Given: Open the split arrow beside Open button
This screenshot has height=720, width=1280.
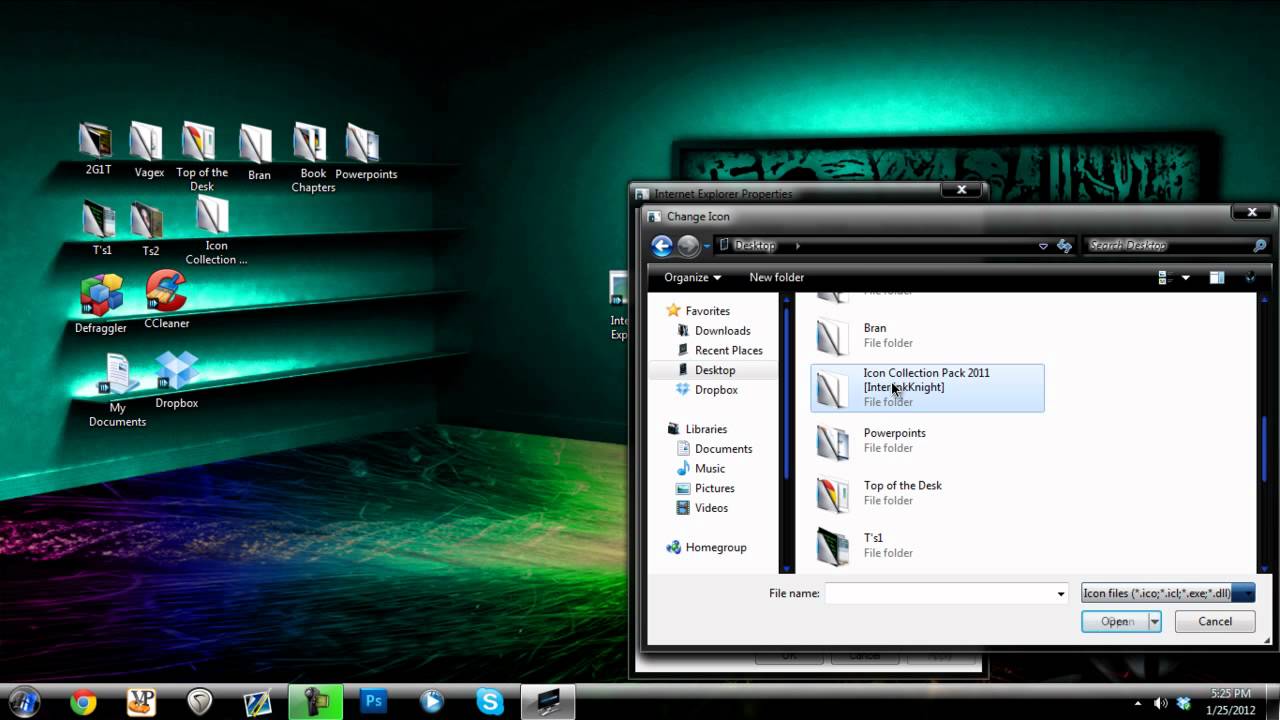Looking at the screenshot, I should click(1155, 621).
